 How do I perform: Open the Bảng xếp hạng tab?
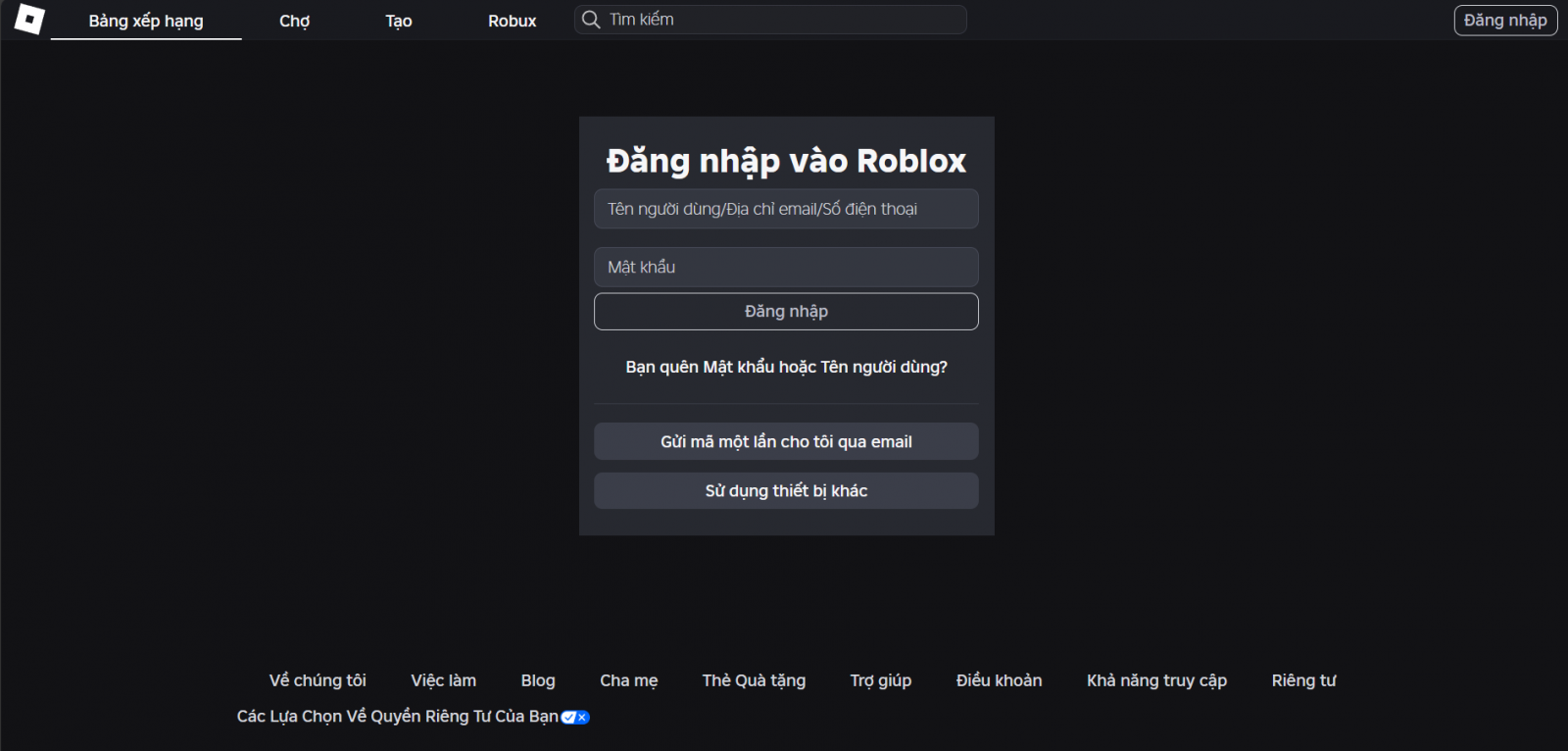[146, 21]
